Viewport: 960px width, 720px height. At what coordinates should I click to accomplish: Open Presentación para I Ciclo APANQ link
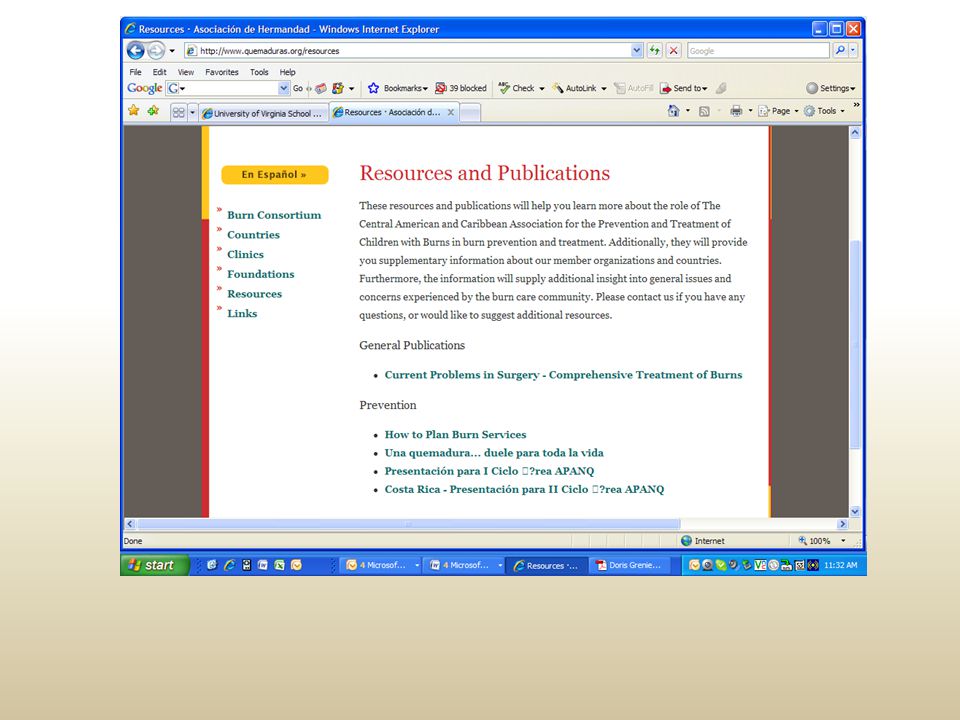click(489, 471)
